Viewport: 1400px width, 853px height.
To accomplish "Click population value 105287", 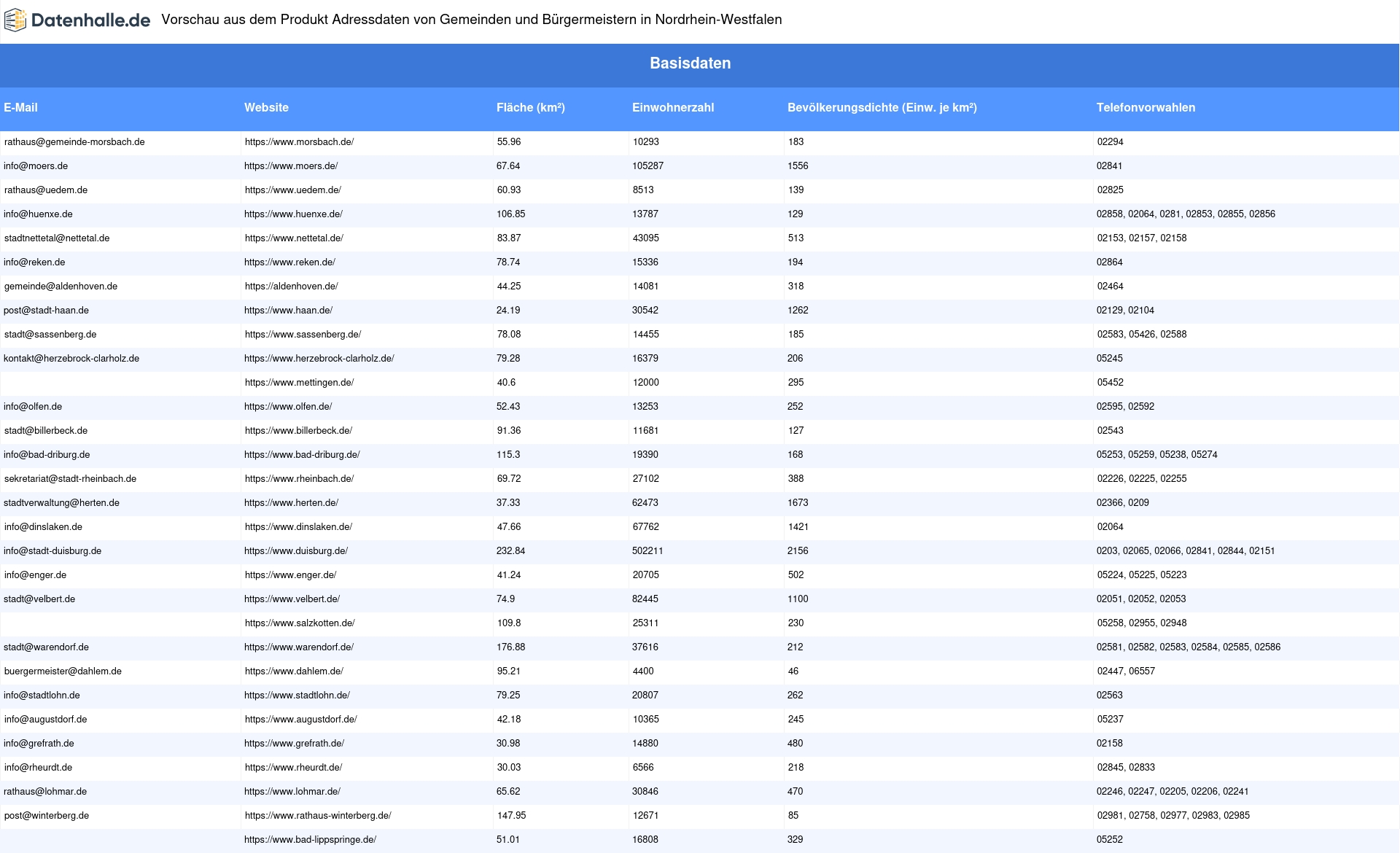I will 647,166.
